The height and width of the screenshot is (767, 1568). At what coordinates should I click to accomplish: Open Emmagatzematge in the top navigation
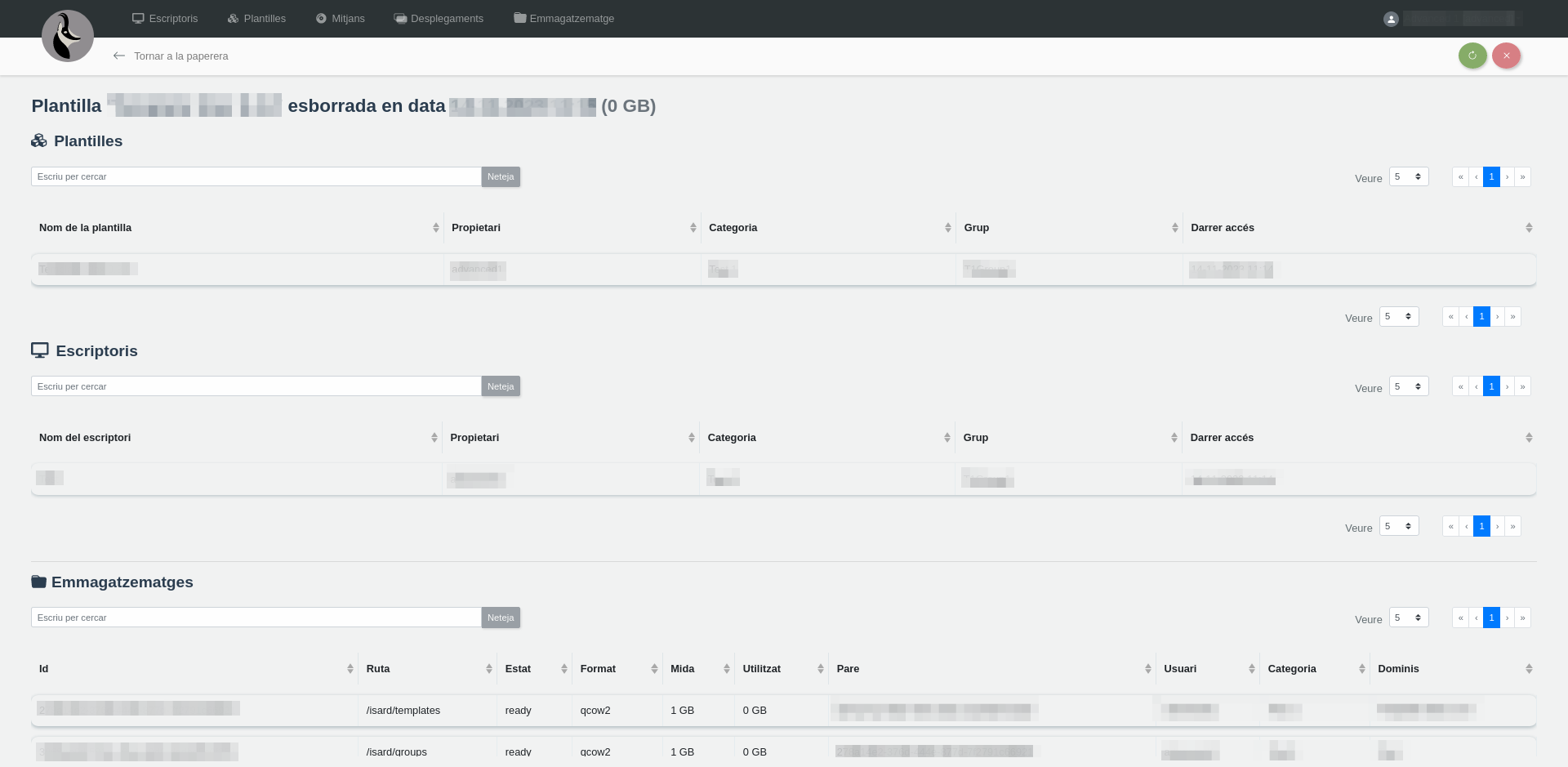coord(564,19)
